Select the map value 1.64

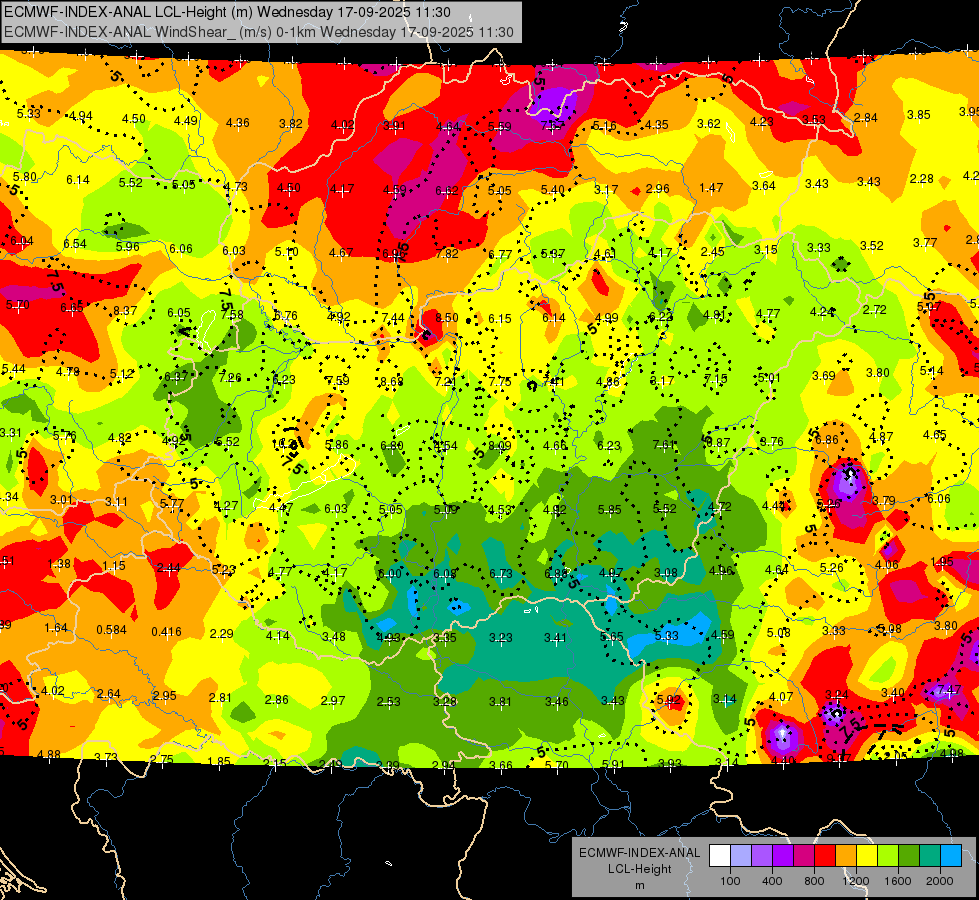pos(56,628)
